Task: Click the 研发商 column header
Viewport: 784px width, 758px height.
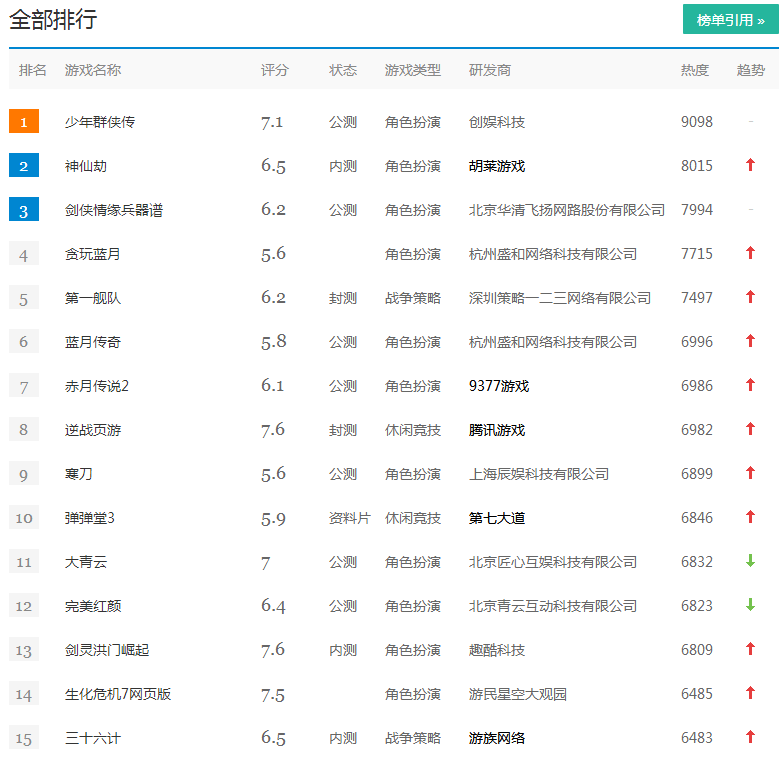Action: (490, 70)
